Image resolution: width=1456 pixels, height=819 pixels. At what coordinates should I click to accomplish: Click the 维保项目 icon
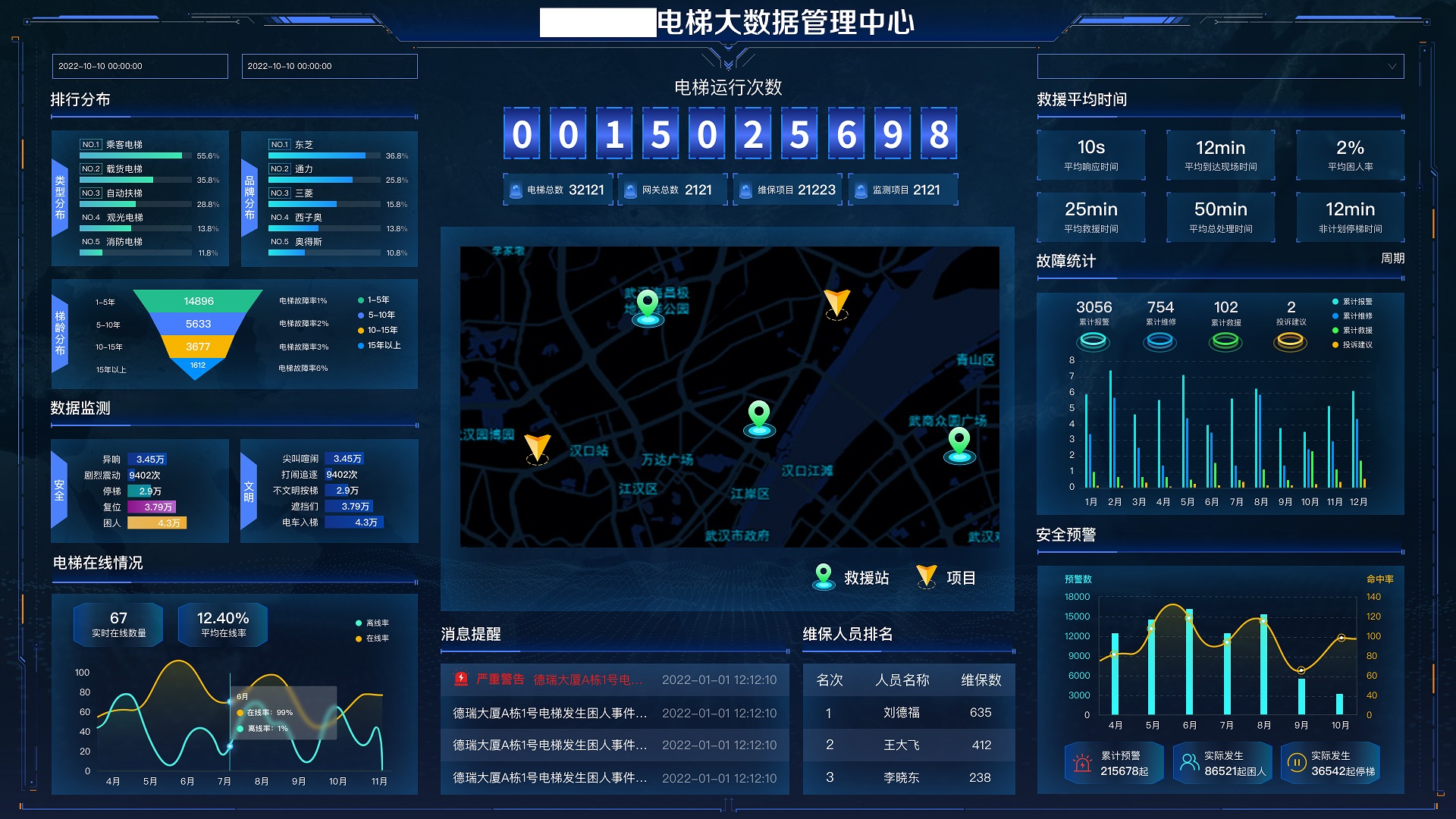745,190
